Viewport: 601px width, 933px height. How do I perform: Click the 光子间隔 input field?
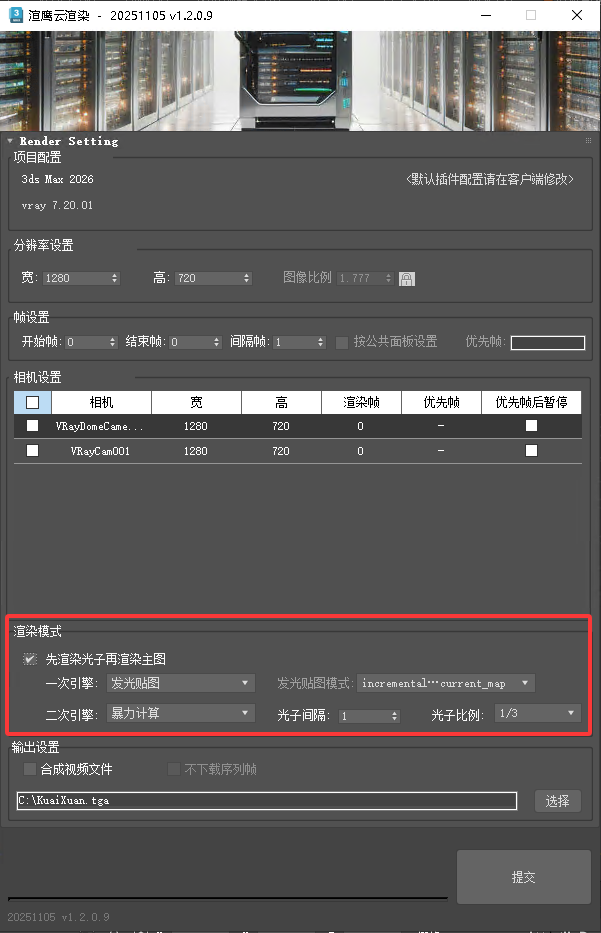tap(365, 716)
